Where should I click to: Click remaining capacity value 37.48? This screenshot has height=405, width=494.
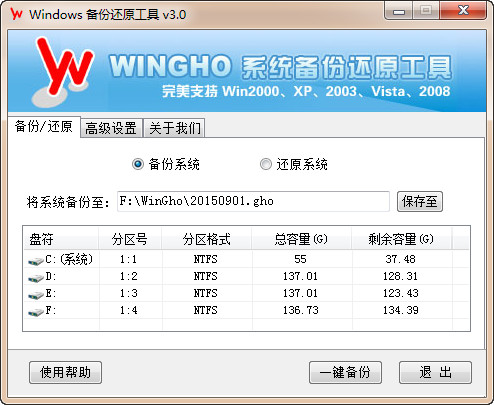tap(401, 259)
